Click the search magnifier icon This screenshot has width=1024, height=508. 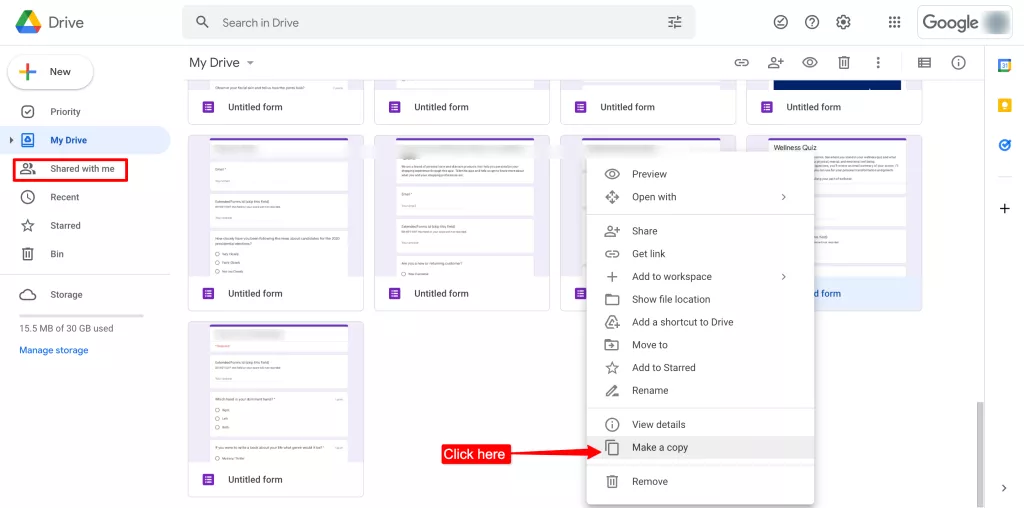point(203,22)
